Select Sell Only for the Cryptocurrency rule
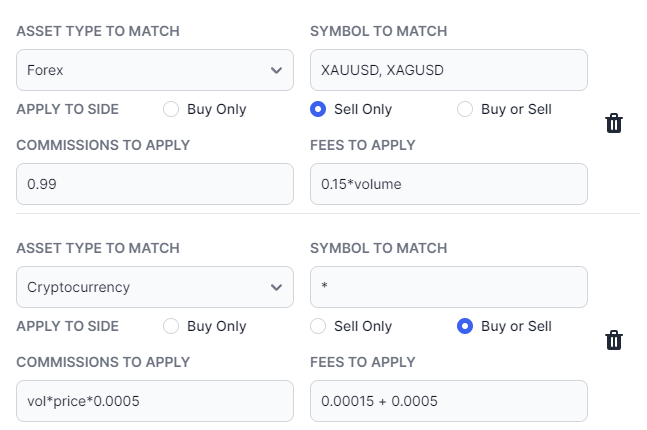This screenshot has height=430, width=647. point(318,326)
